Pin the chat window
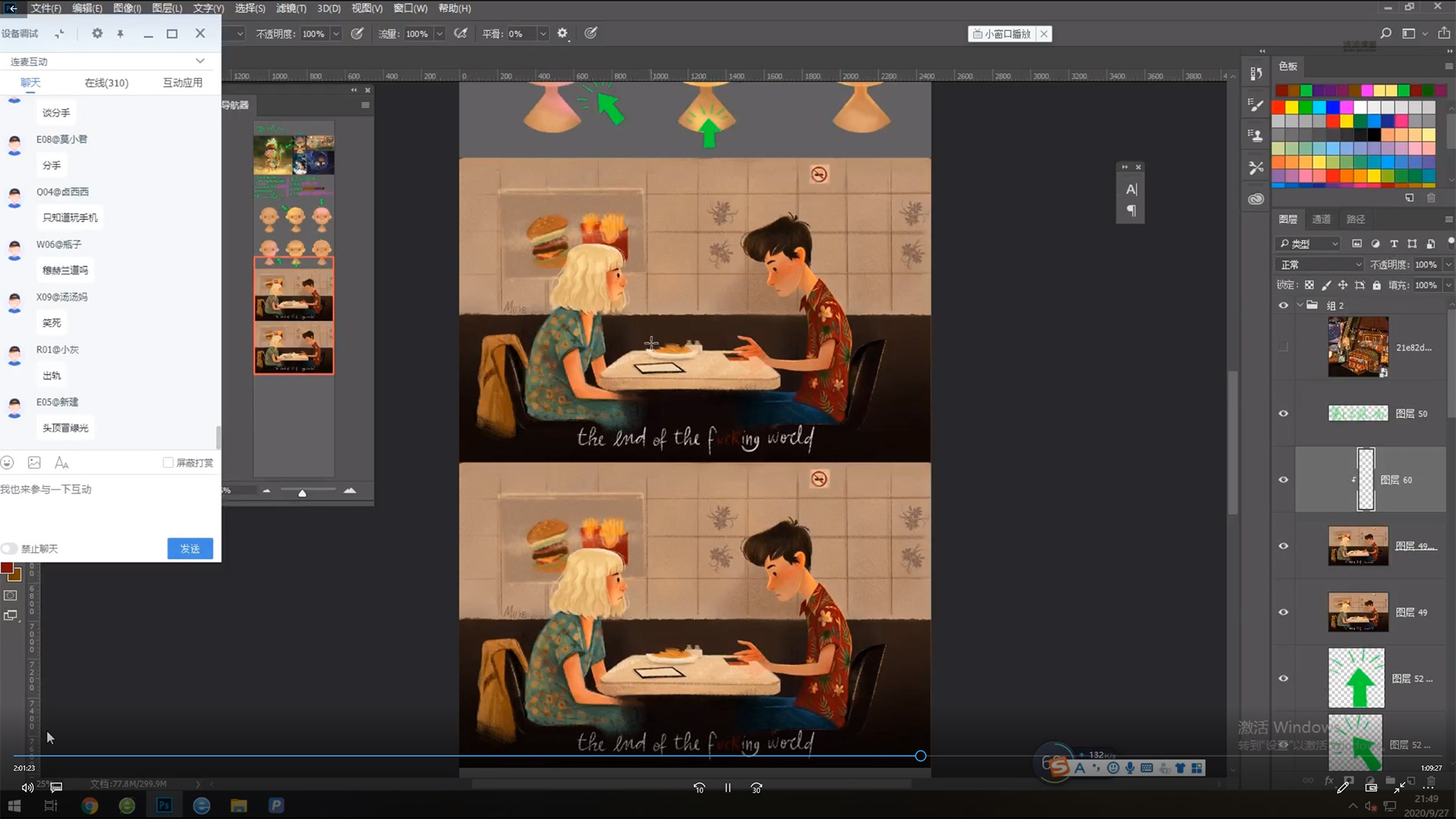 (120, 33)
